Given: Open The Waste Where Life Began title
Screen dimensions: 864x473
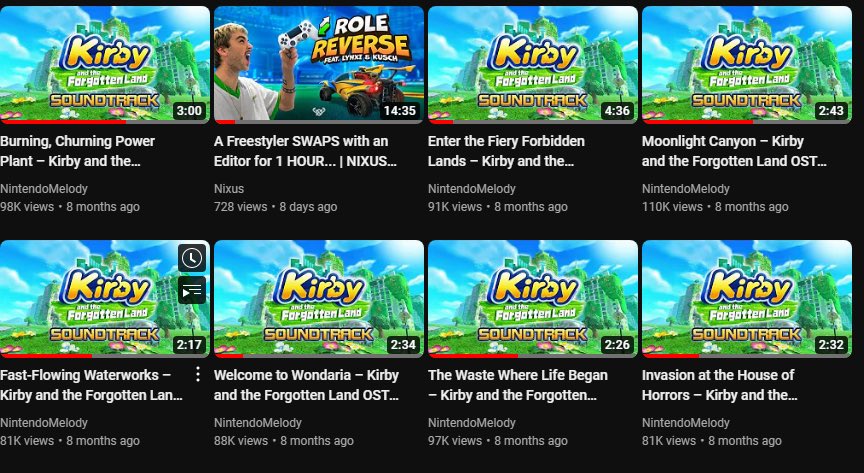Looking at the screenshot, I should (518, 385).
